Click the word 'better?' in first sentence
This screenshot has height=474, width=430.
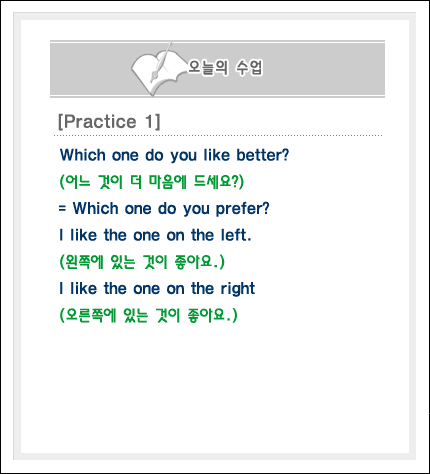point(263,155)
